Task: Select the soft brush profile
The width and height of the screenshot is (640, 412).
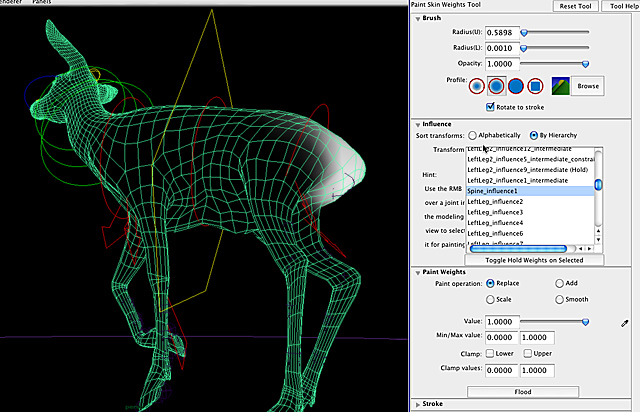Action: 496,86
